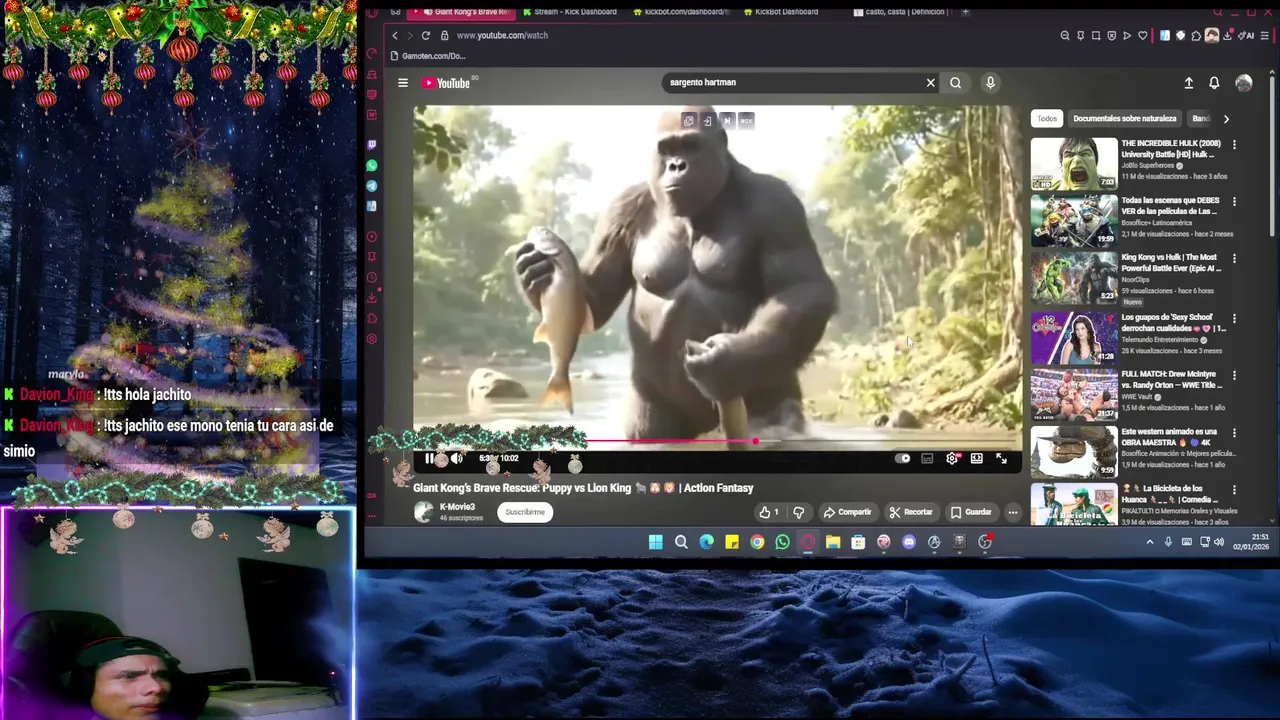This screenshot has width=1280, height=720.
Task: Open options for 'Todas las escenas' video
Action: pyautogui.click(x=1234, y=202)
